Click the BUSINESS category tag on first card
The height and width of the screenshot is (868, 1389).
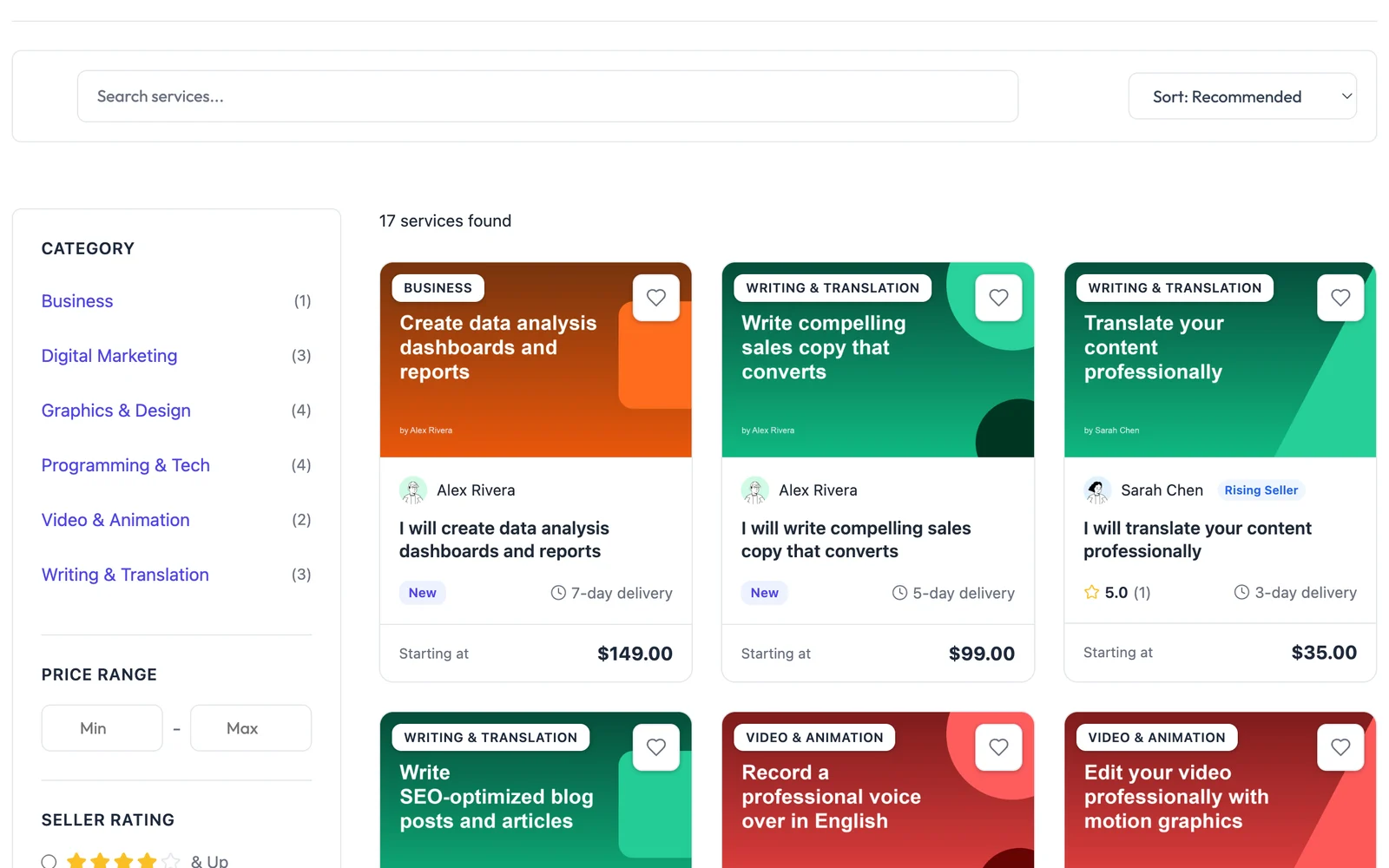point(438,288)
